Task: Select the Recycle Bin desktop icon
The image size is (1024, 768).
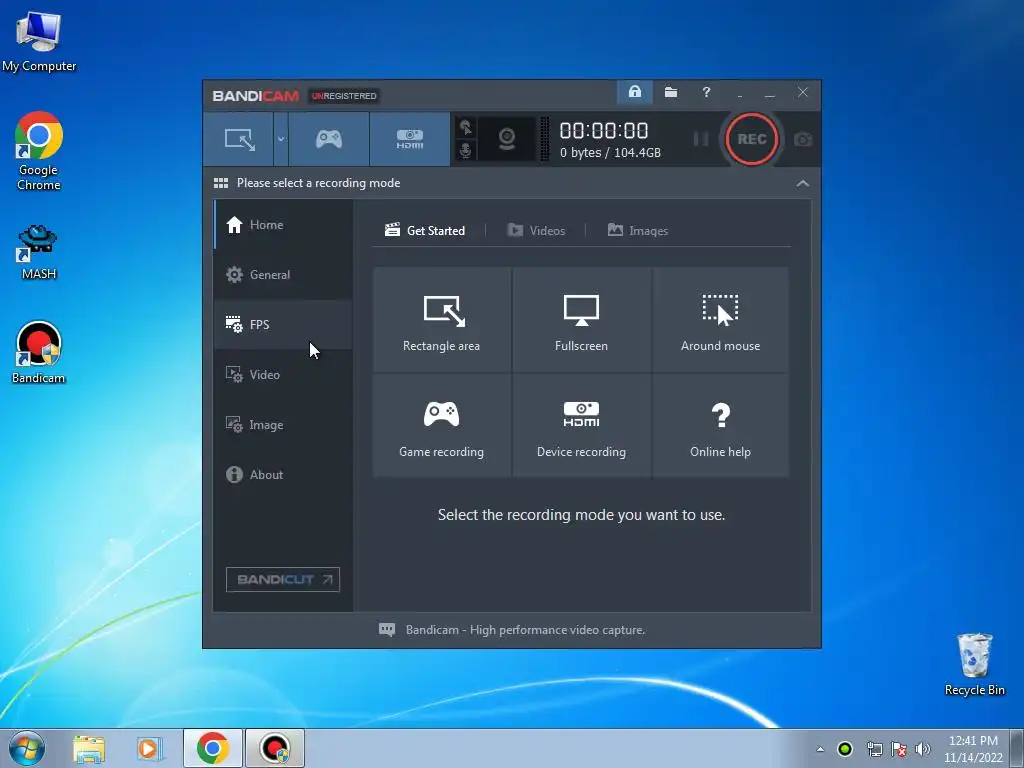Action: click(974, 664)
